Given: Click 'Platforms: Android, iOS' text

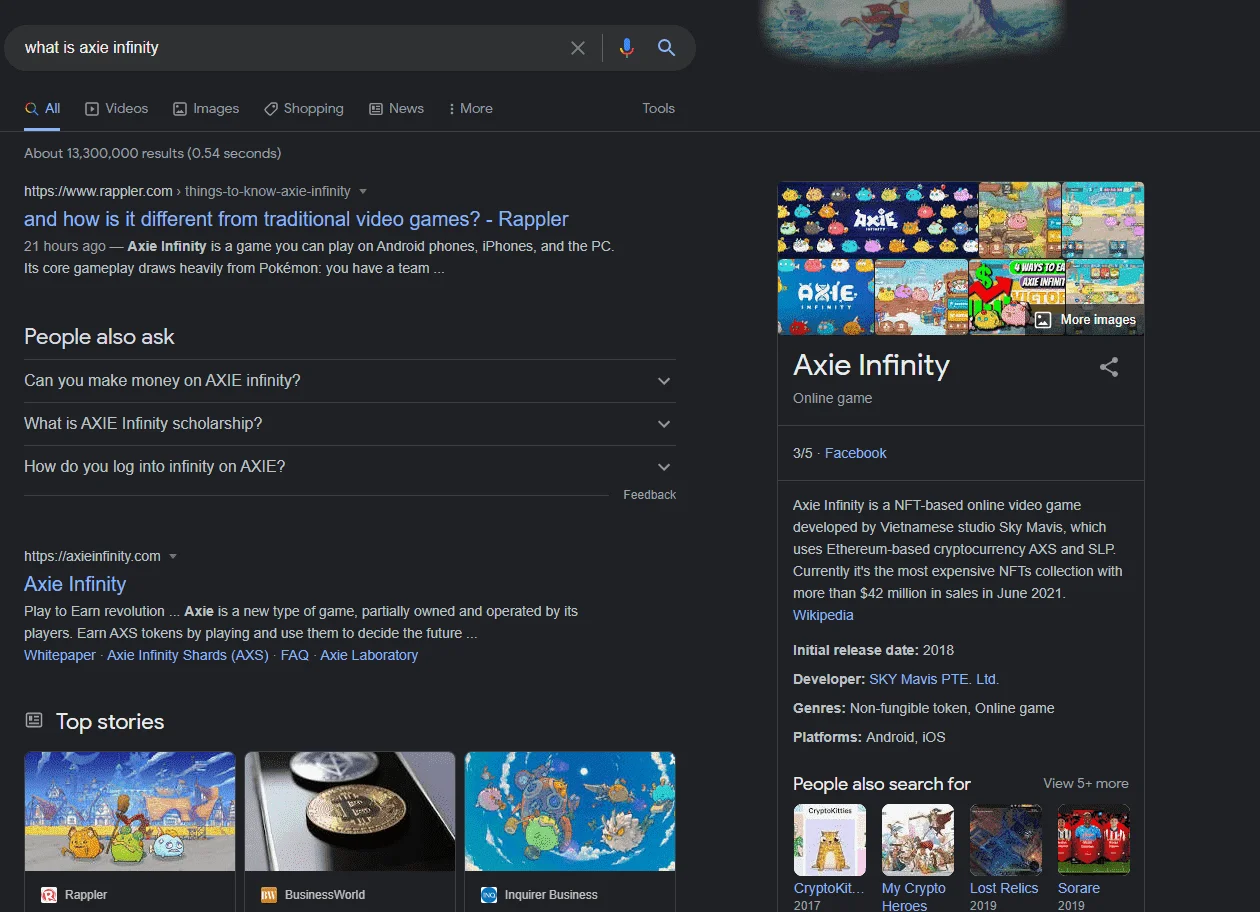Looking at the screenshot, I should [x=869, y=737].
